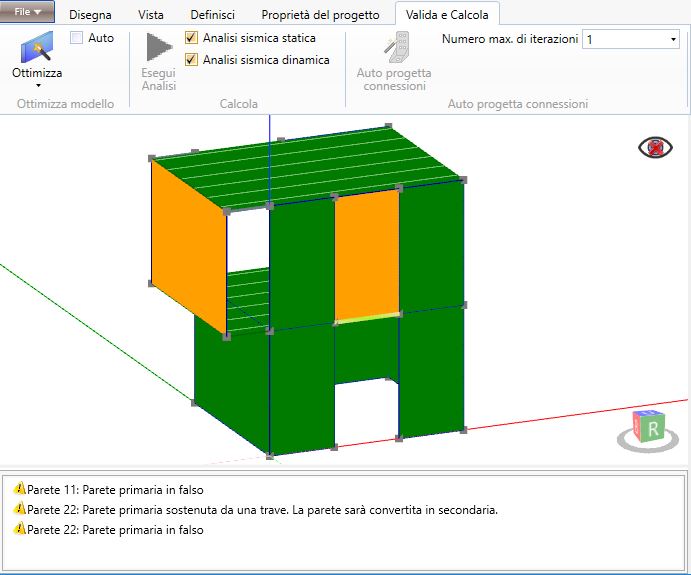
Task: Click the Ottimizza label
Action: tap(37, 73)
